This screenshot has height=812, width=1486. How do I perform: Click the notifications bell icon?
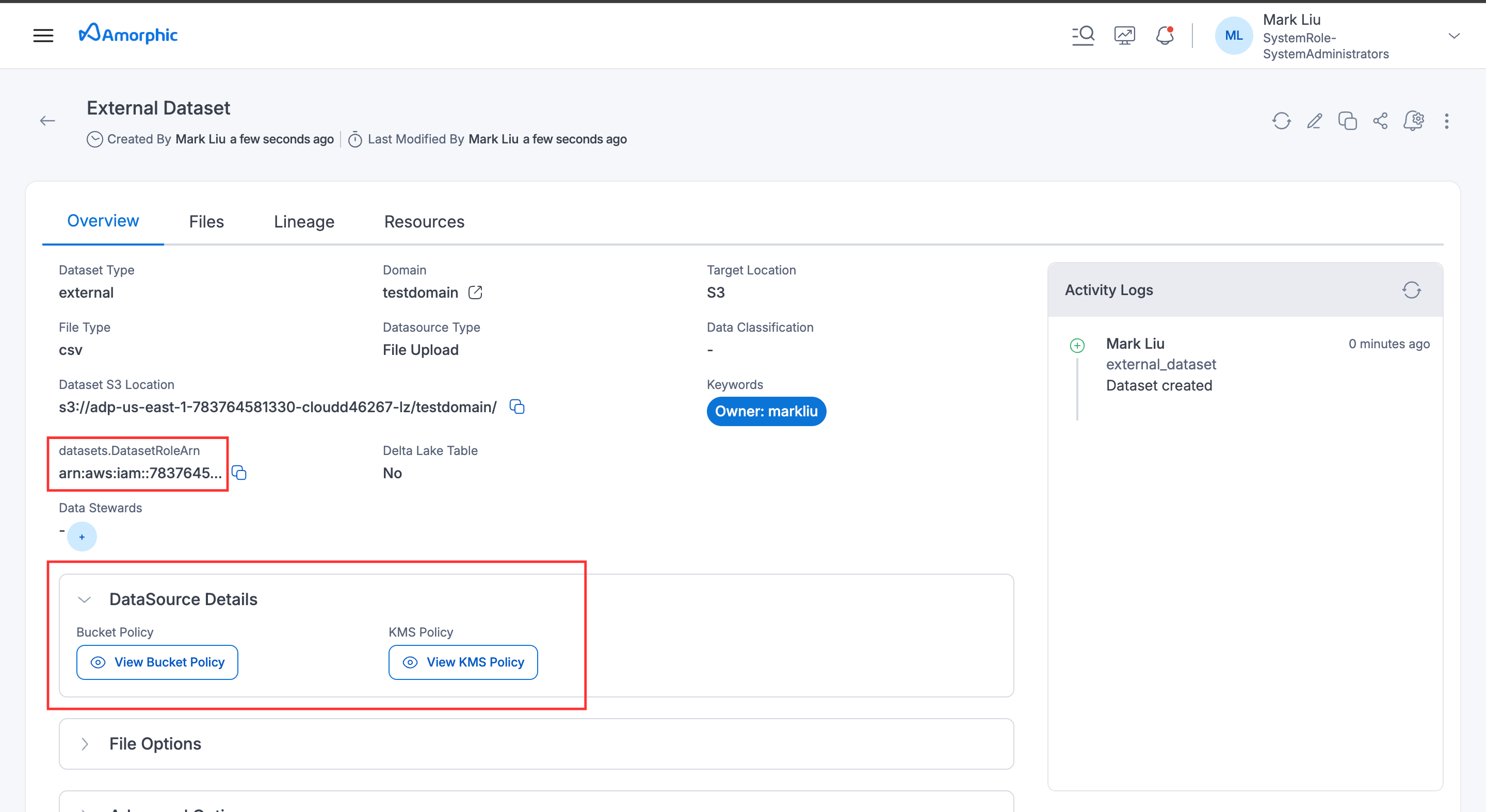[1165, 35]
